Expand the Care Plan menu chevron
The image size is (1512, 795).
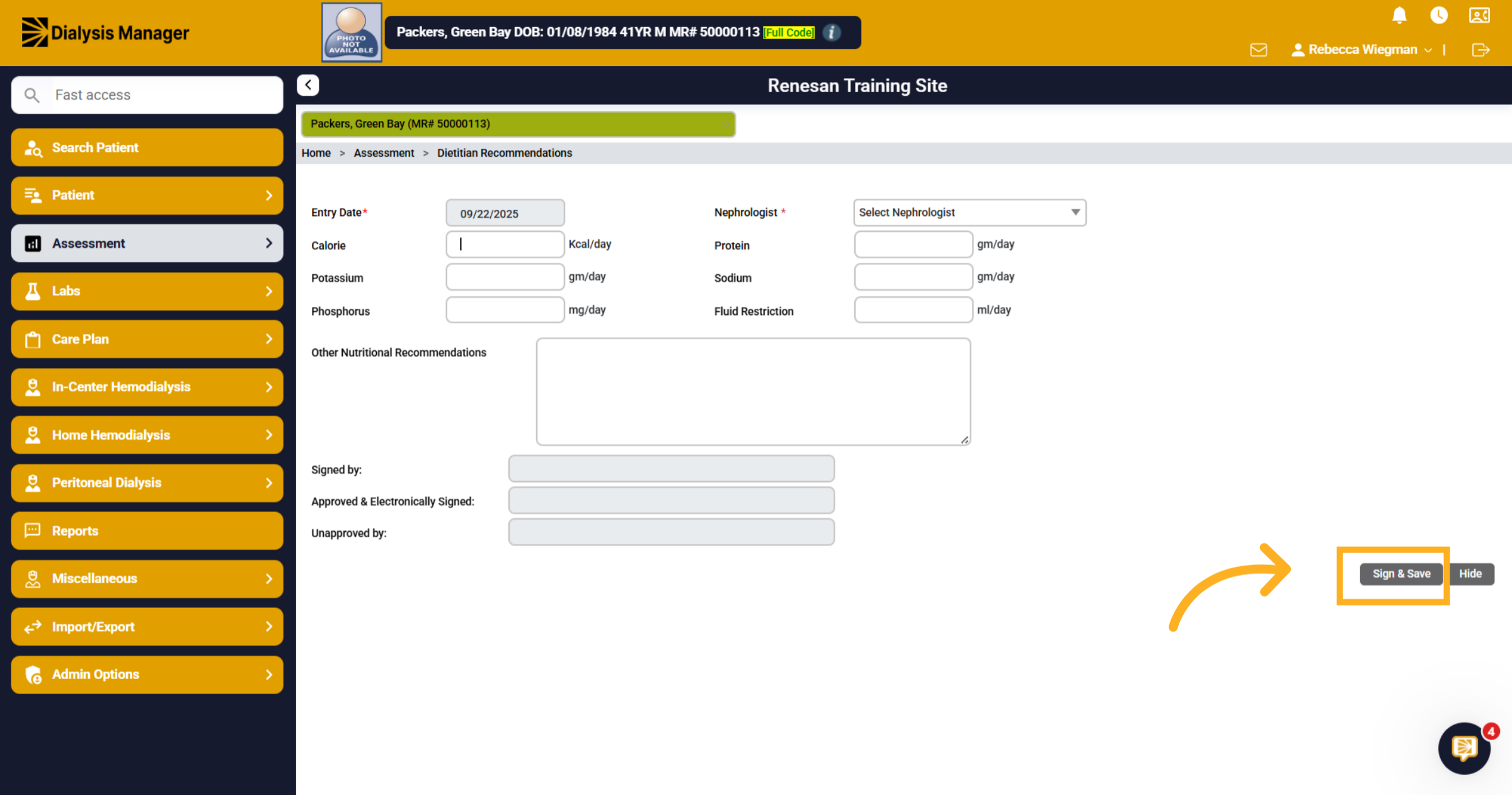[269, 339]
